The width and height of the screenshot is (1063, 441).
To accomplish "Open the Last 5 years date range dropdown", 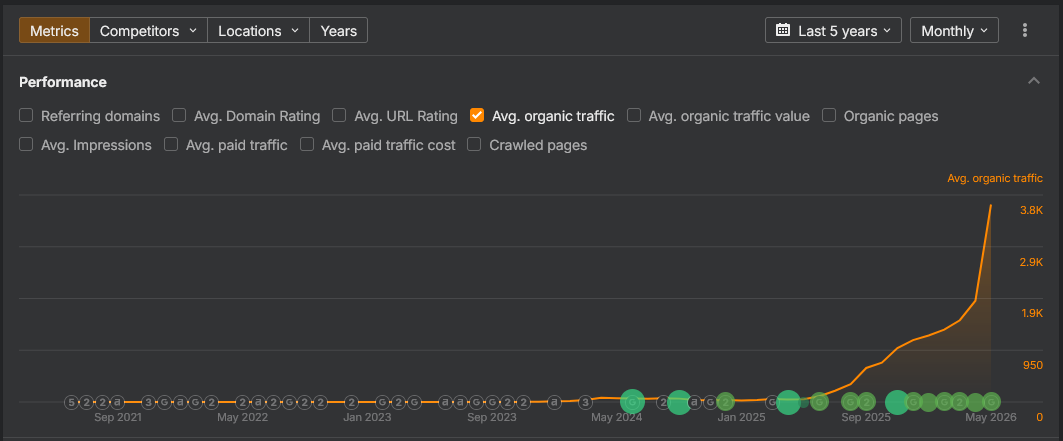I will 833,30.
